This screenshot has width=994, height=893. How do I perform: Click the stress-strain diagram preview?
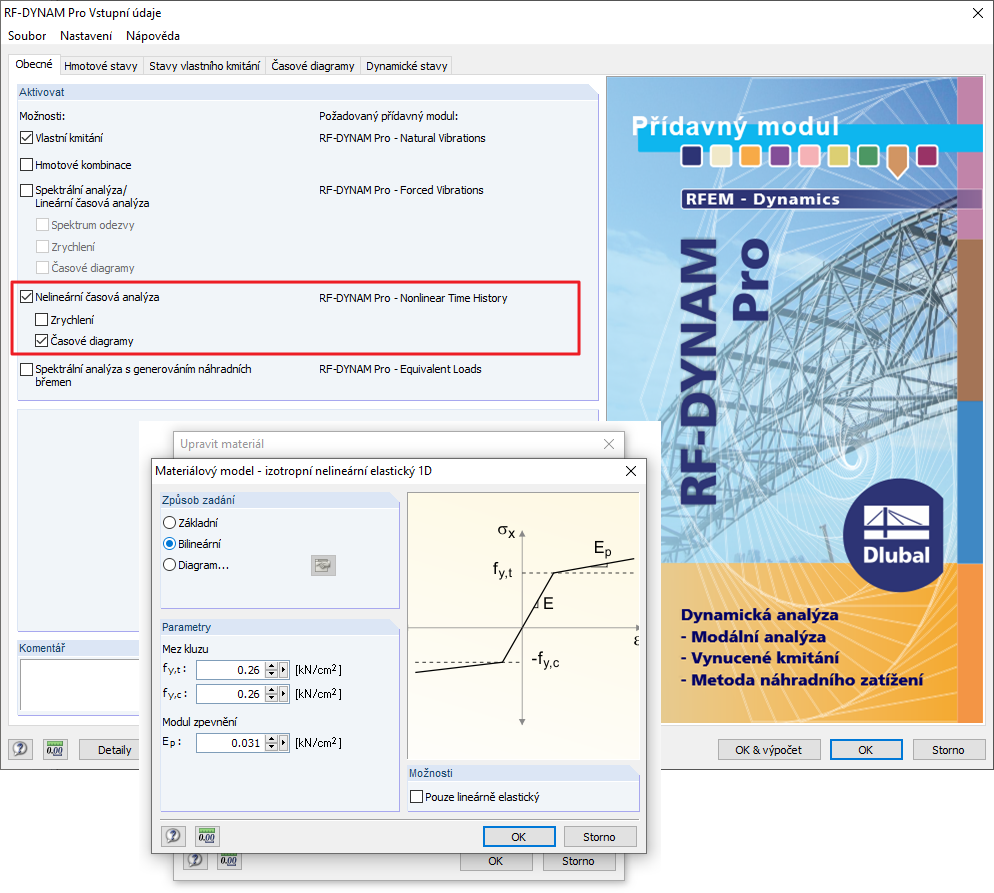tap(523, 626)
